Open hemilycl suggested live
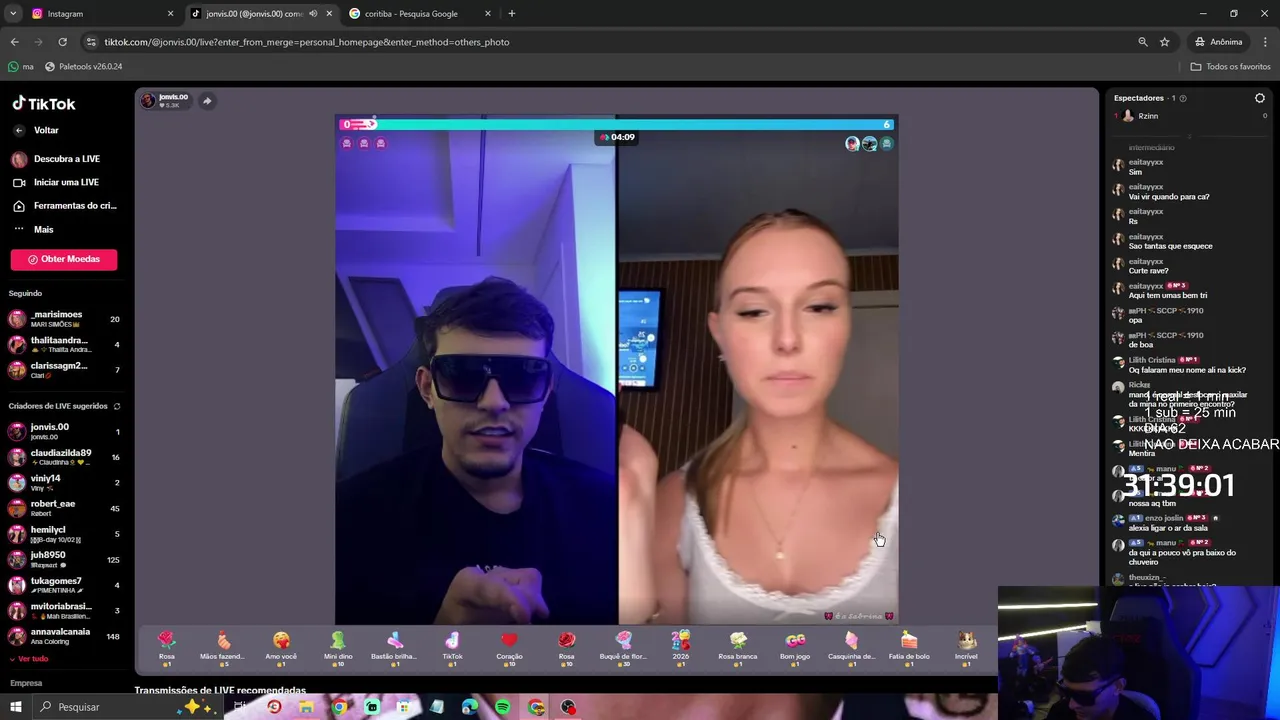The image size is (1280, 720). point(64,534)
